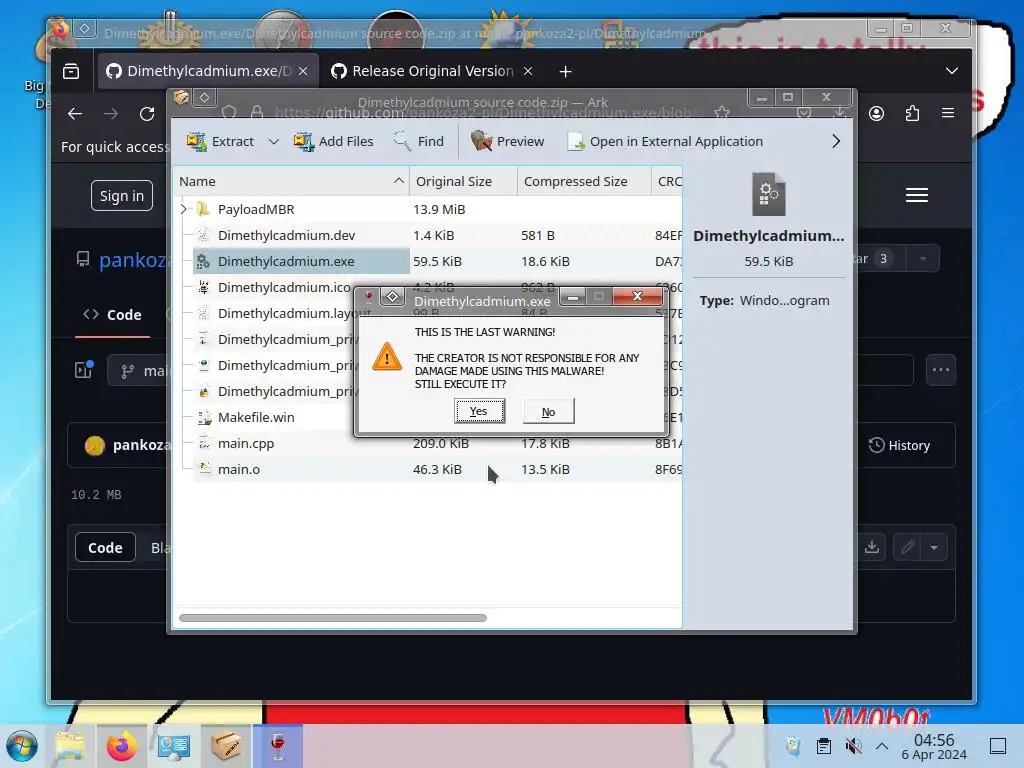Select Code view button on GitHub file

pos(105,548)
